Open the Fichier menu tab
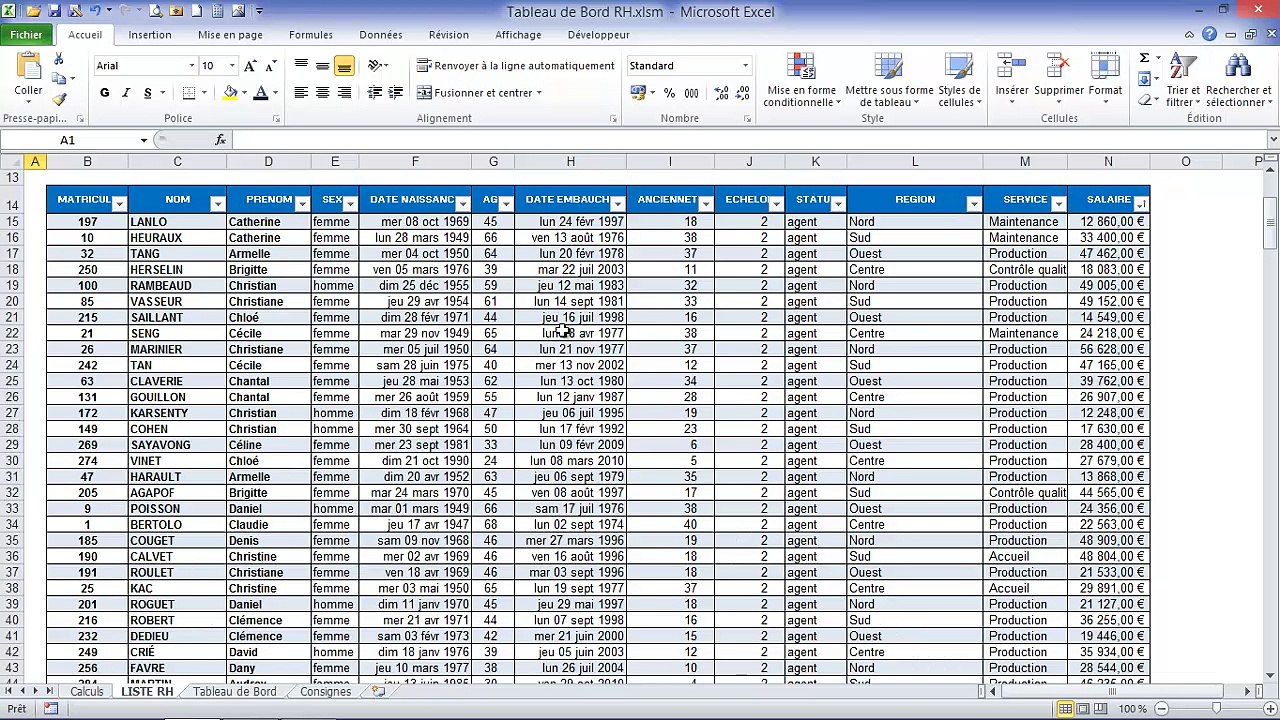 [27, 35]
